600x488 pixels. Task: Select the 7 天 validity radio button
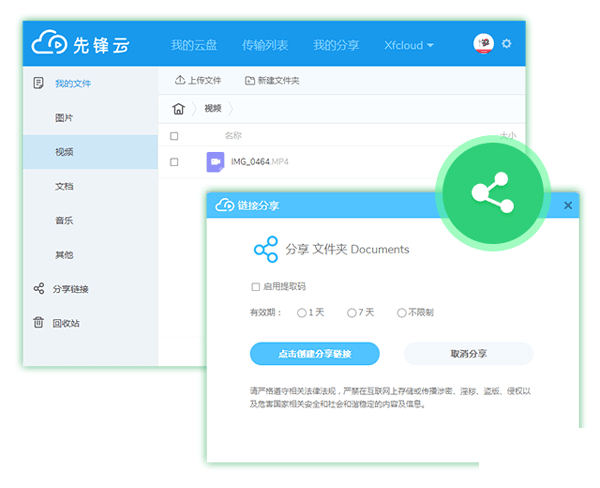click(351, 313)
